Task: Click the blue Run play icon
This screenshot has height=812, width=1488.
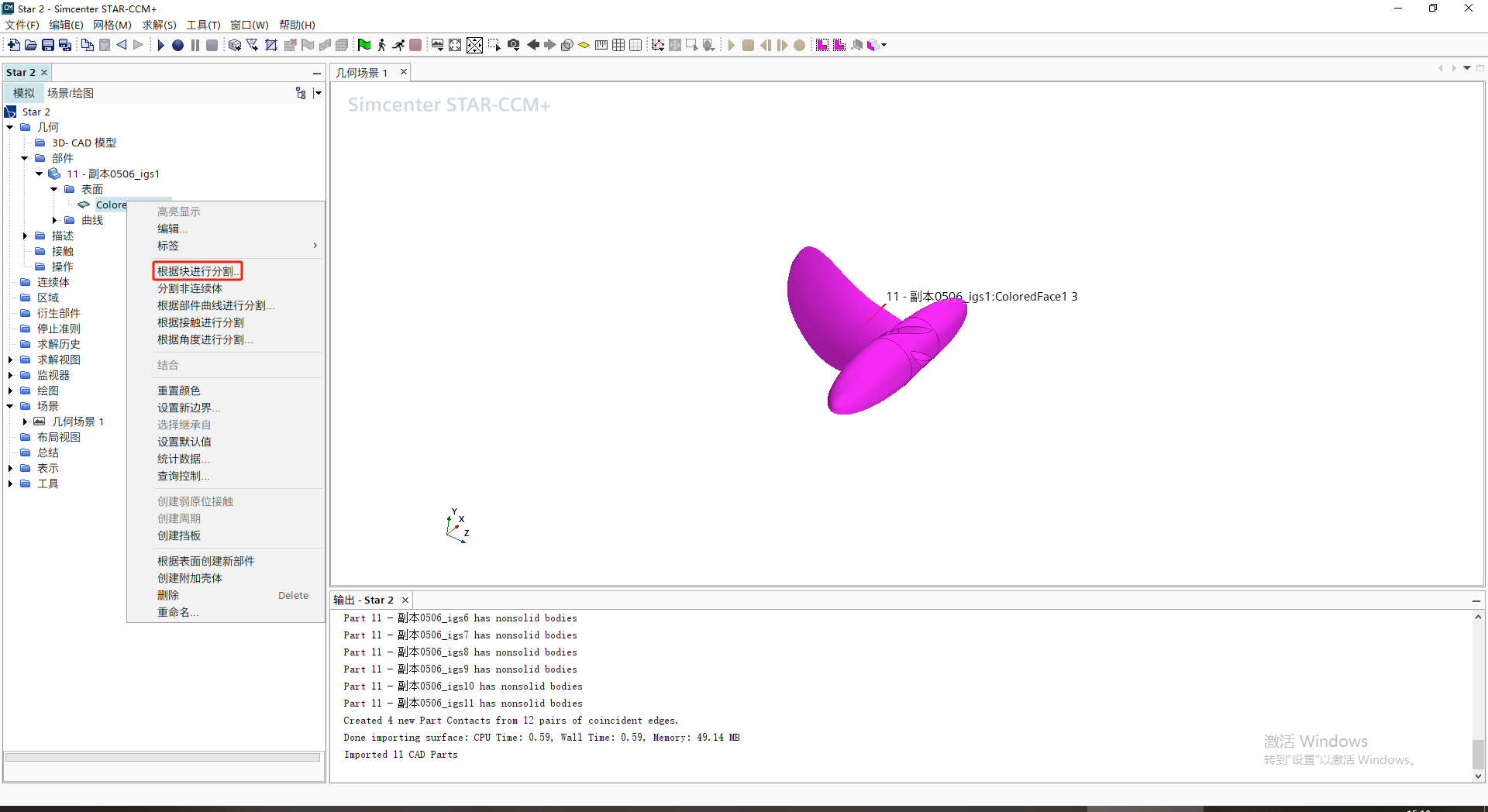Action: (160, 45)
